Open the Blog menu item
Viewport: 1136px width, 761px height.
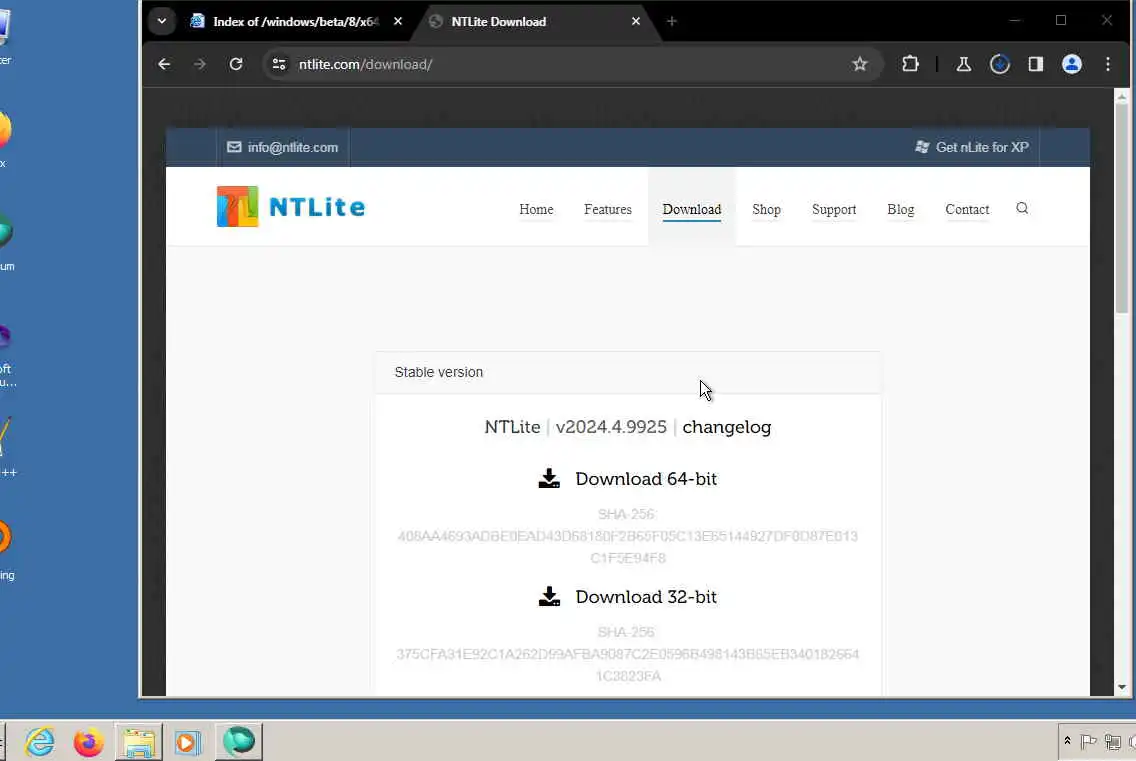click(x=901, y=209)
